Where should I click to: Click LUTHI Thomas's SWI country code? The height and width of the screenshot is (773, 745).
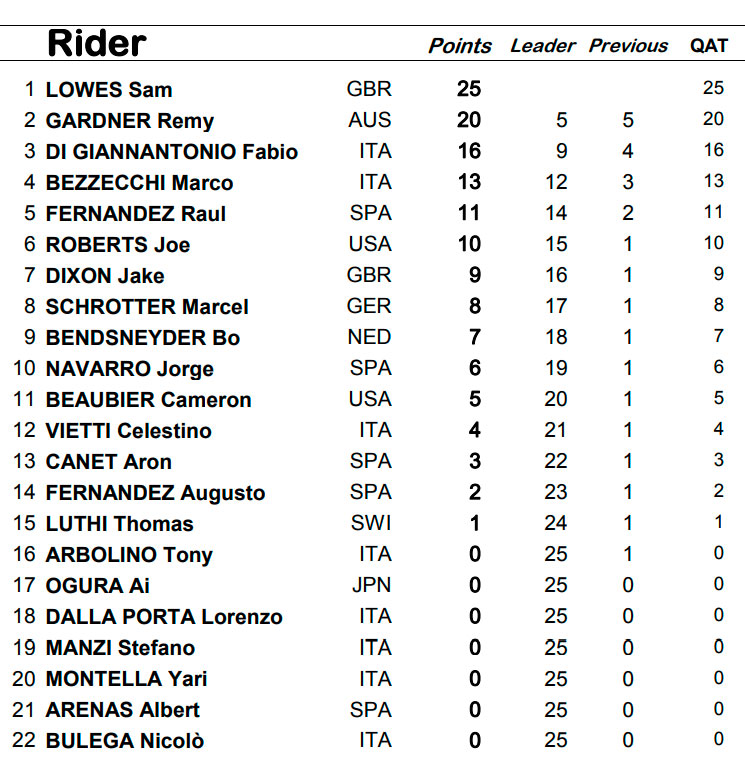[x=371, y=523]
